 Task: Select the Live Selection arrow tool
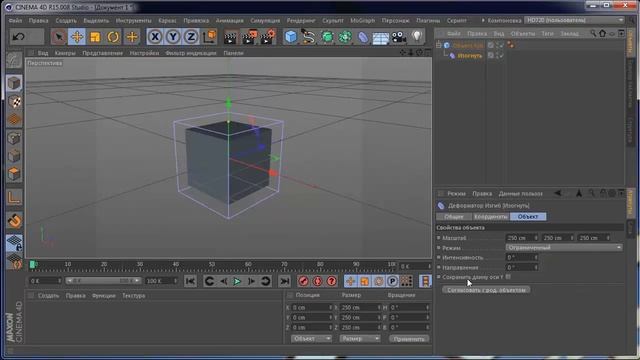click(59, 37)
